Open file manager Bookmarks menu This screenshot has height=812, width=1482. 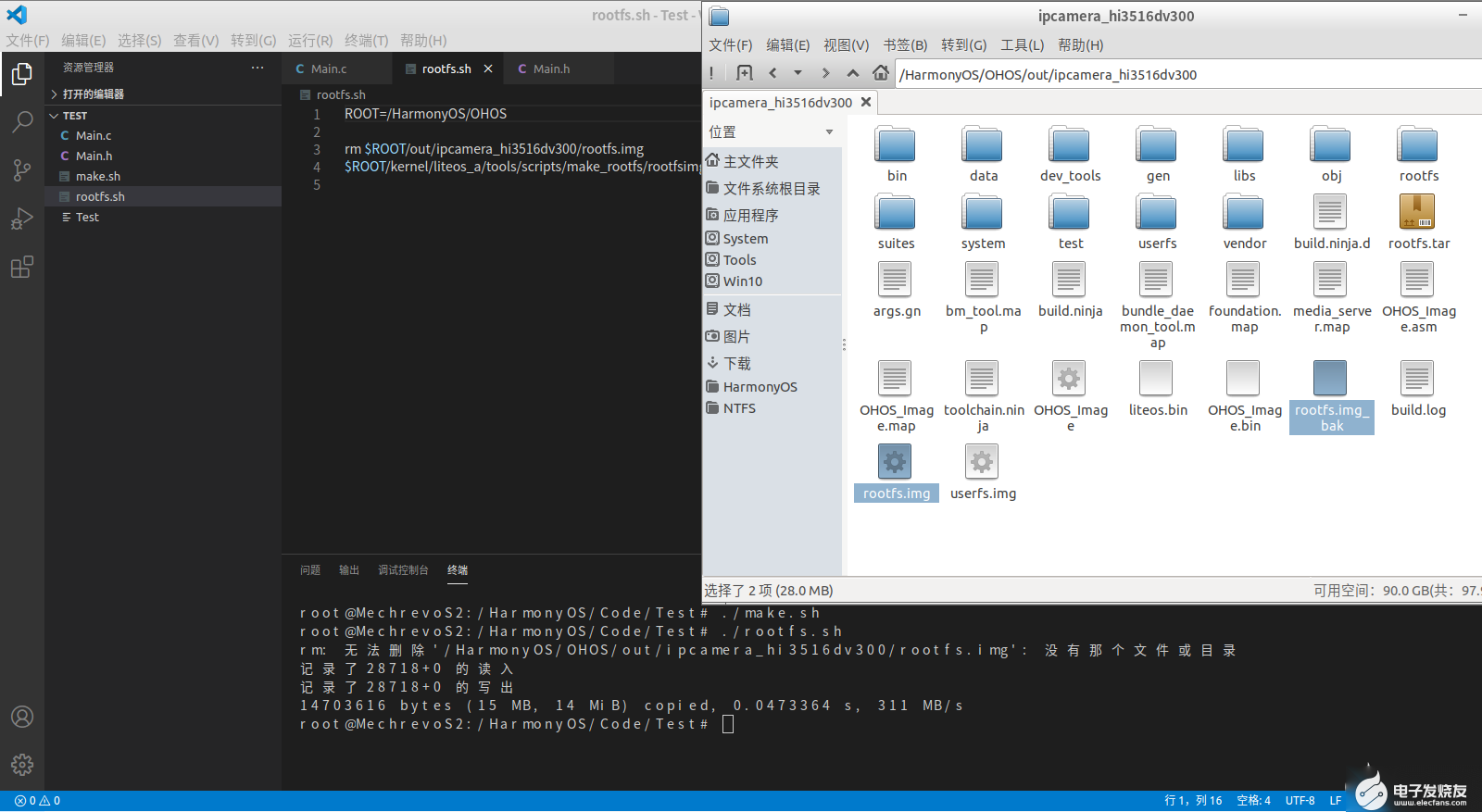905,44
